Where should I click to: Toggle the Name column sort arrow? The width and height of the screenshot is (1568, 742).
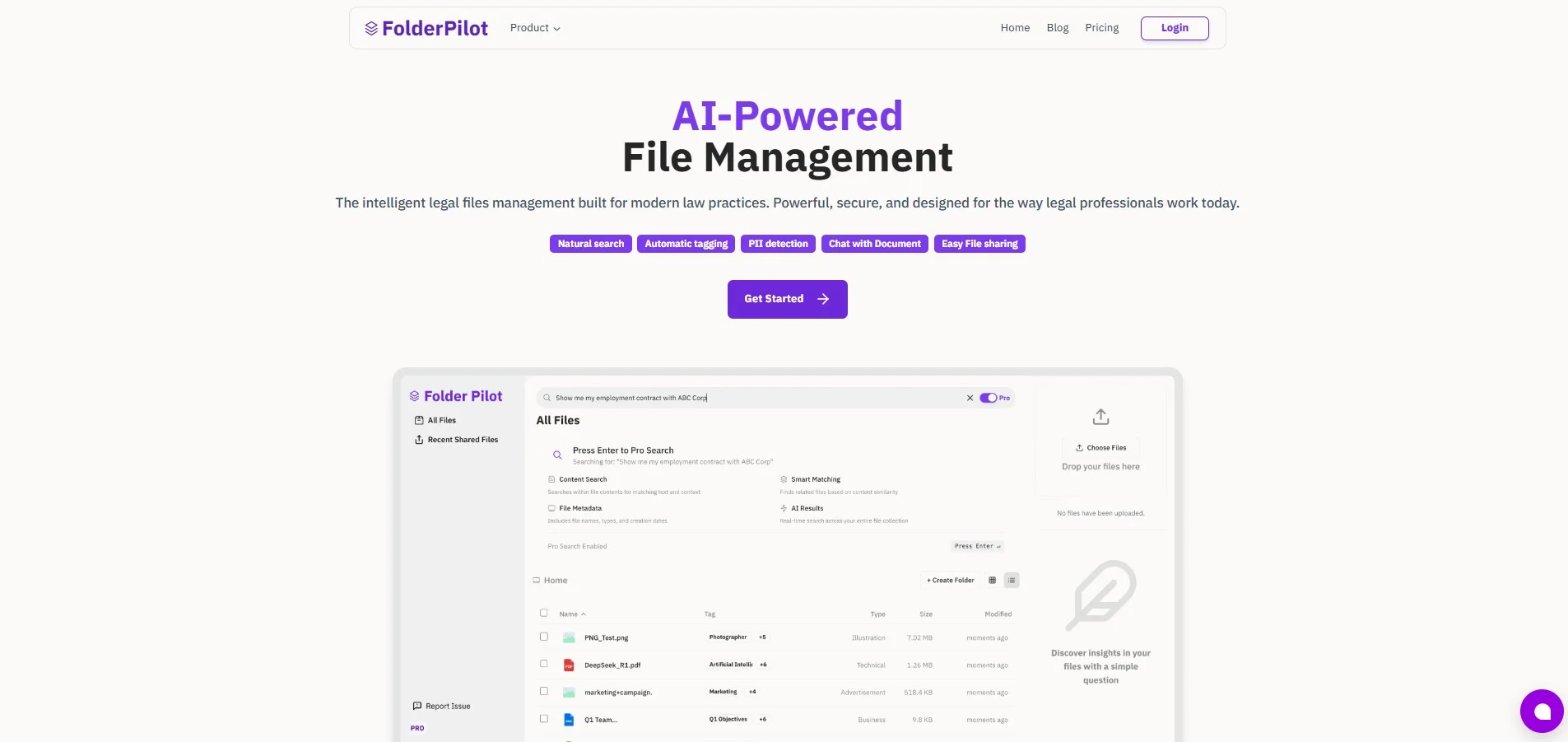pos(584,614)
